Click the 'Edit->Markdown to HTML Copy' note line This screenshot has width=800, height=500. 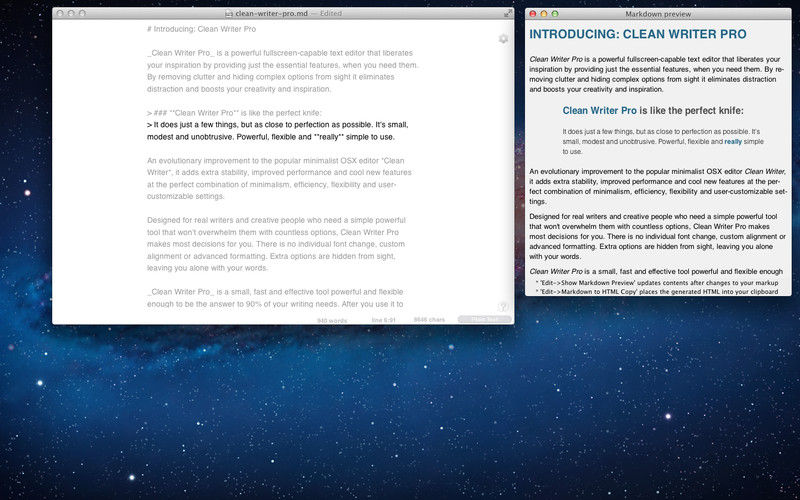[x=657, y=292]
